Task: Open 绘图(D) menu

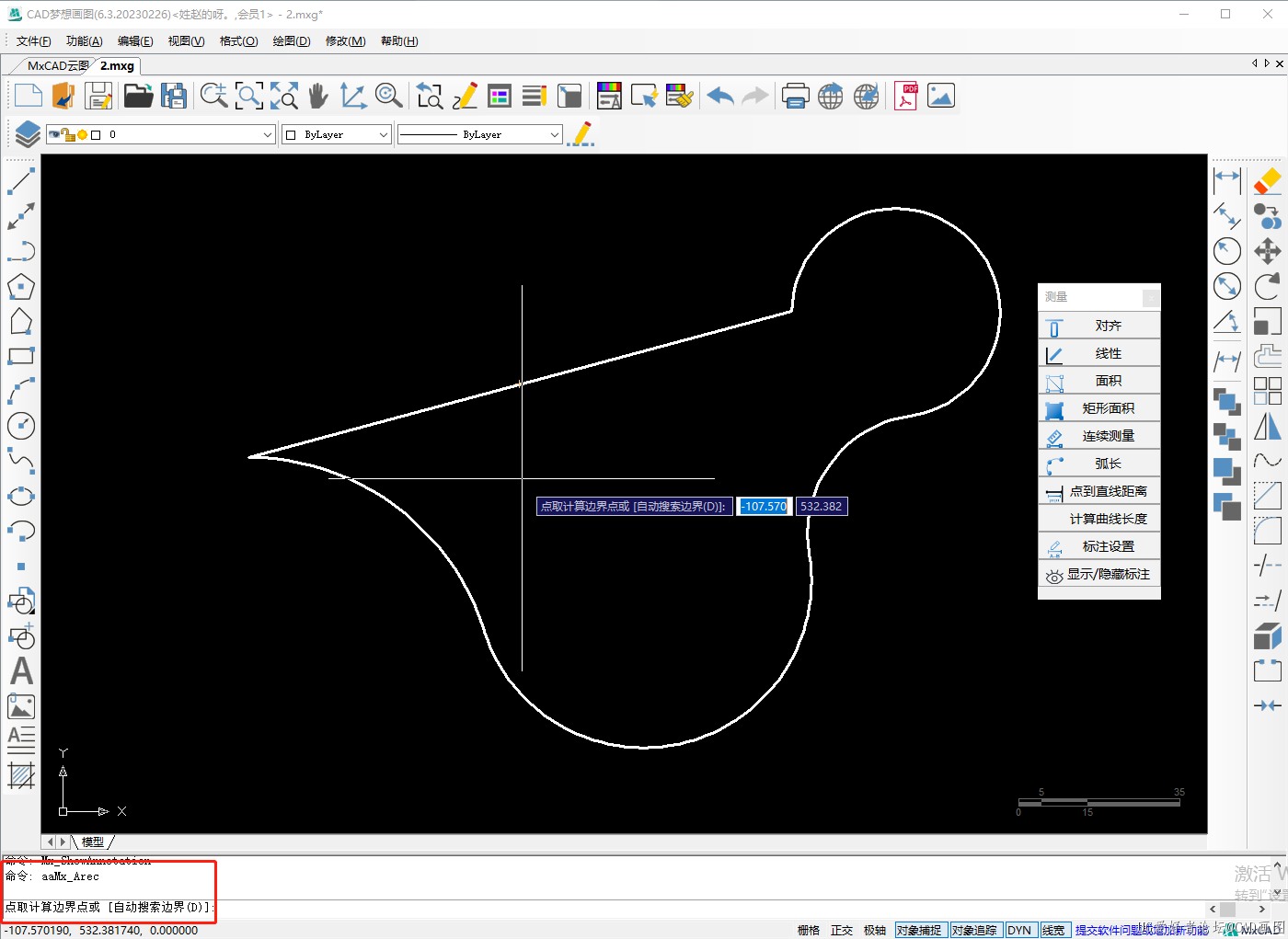Action: (x=292, y=41)
